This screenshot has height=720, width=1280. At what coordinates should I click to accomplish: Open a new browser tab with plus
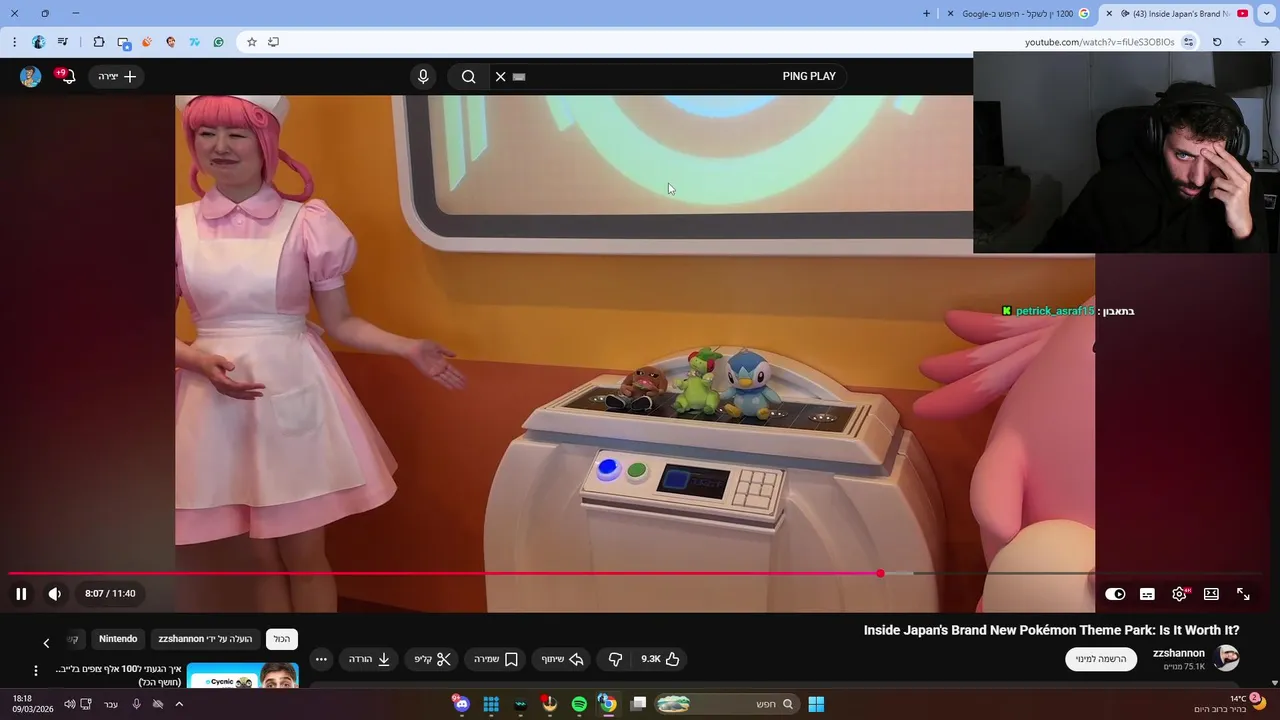point(926,14)
